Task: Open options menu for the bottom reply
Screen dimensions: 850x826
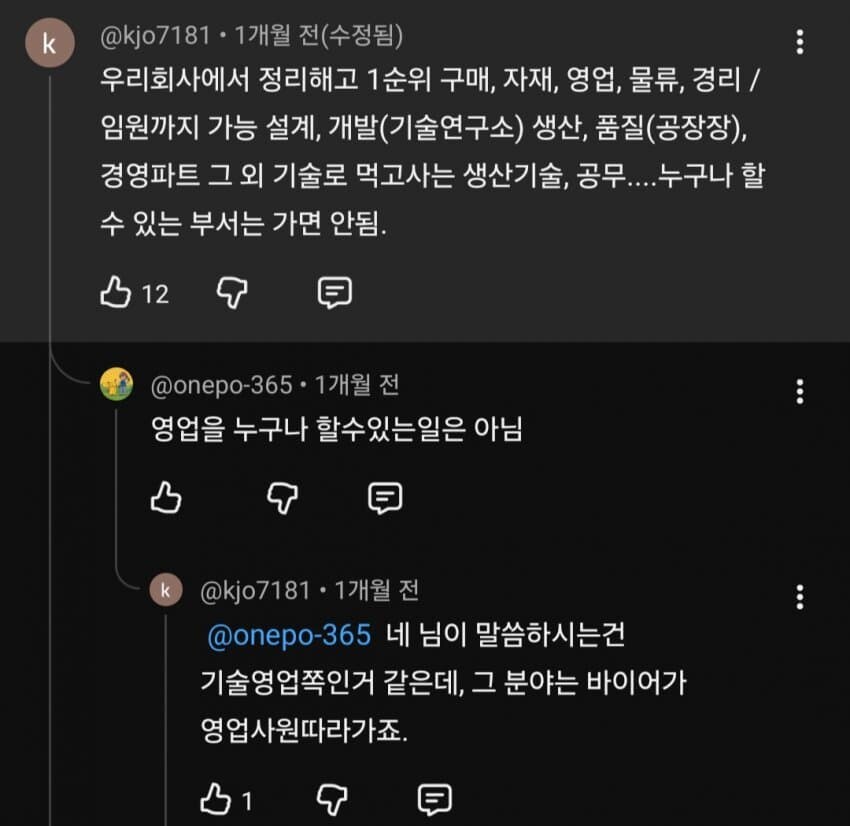Action: [799, 597]
